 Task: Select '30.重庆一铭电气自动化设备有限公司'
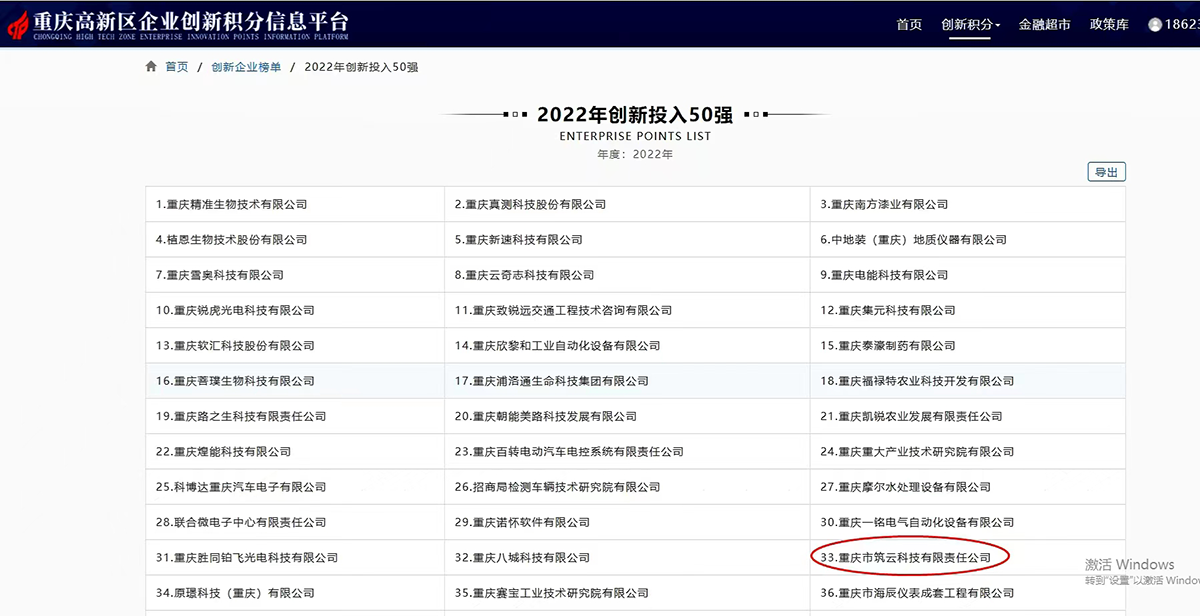917,522
